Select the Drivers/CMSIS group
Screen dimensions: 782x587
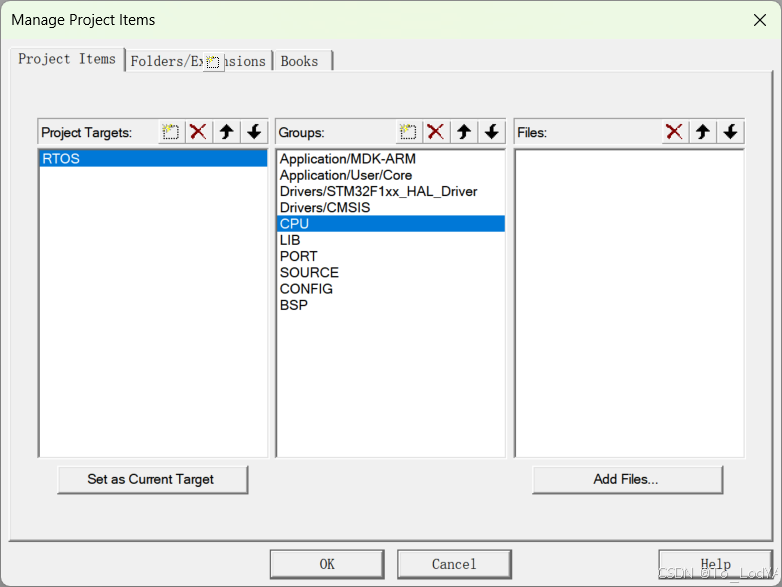pyautogui.click(x=391, y=207)
